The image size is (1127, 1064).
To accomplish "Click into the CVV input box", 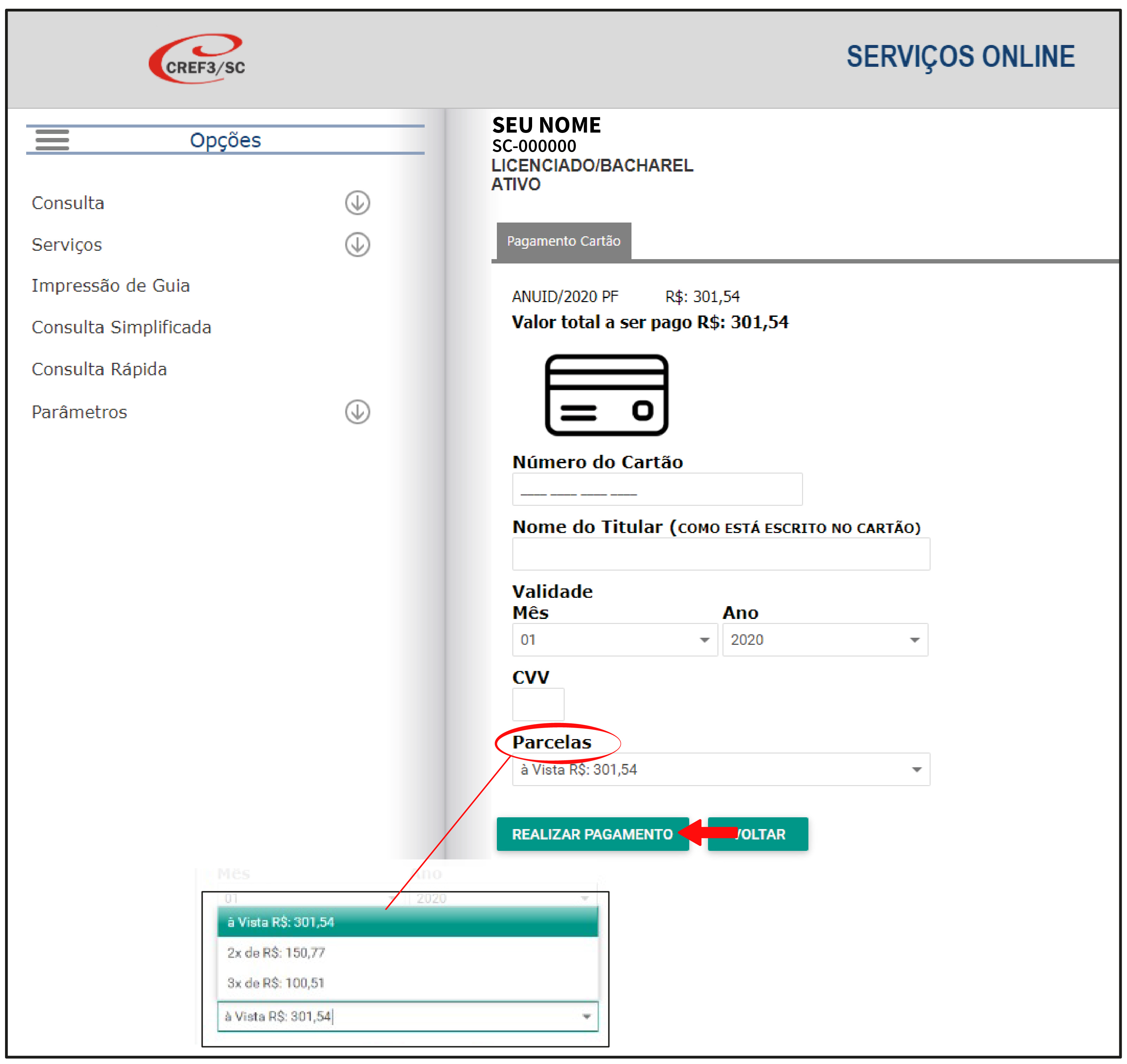I will click(538, 705).
